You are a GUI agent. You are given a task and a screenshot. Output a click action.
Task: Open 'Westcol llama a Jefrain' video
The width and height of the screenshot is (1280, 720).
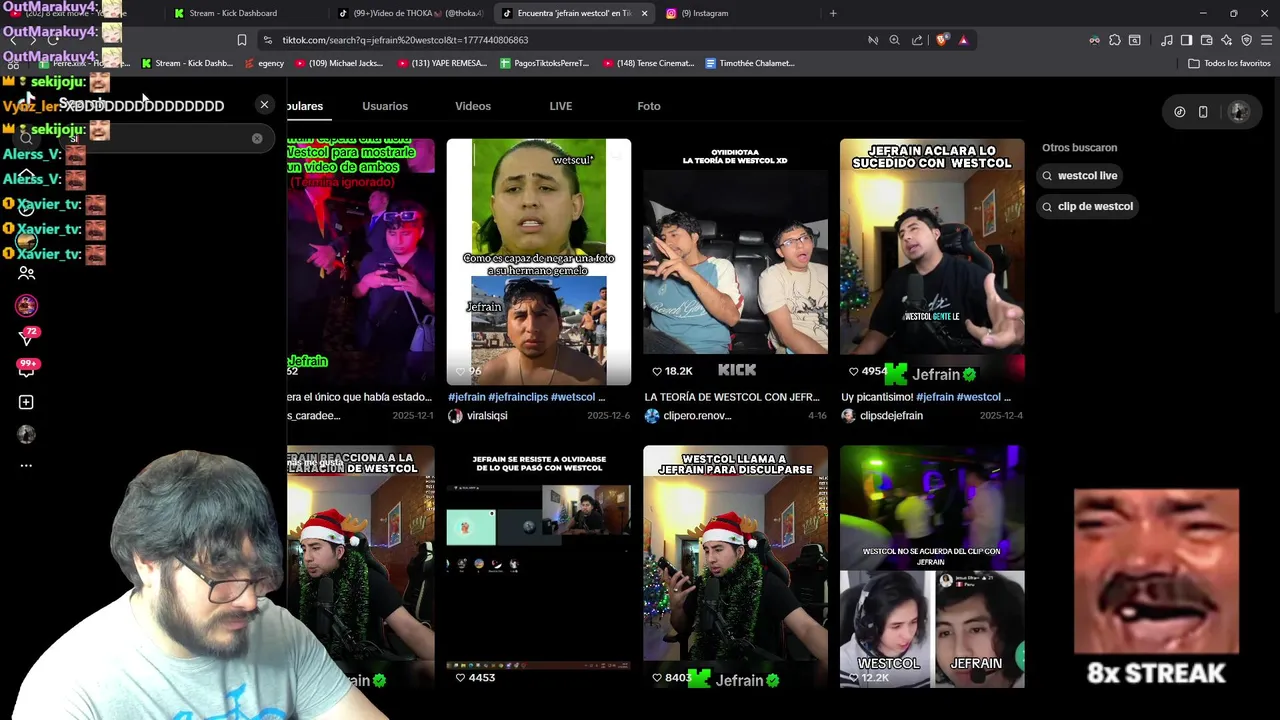pos(735,567)
